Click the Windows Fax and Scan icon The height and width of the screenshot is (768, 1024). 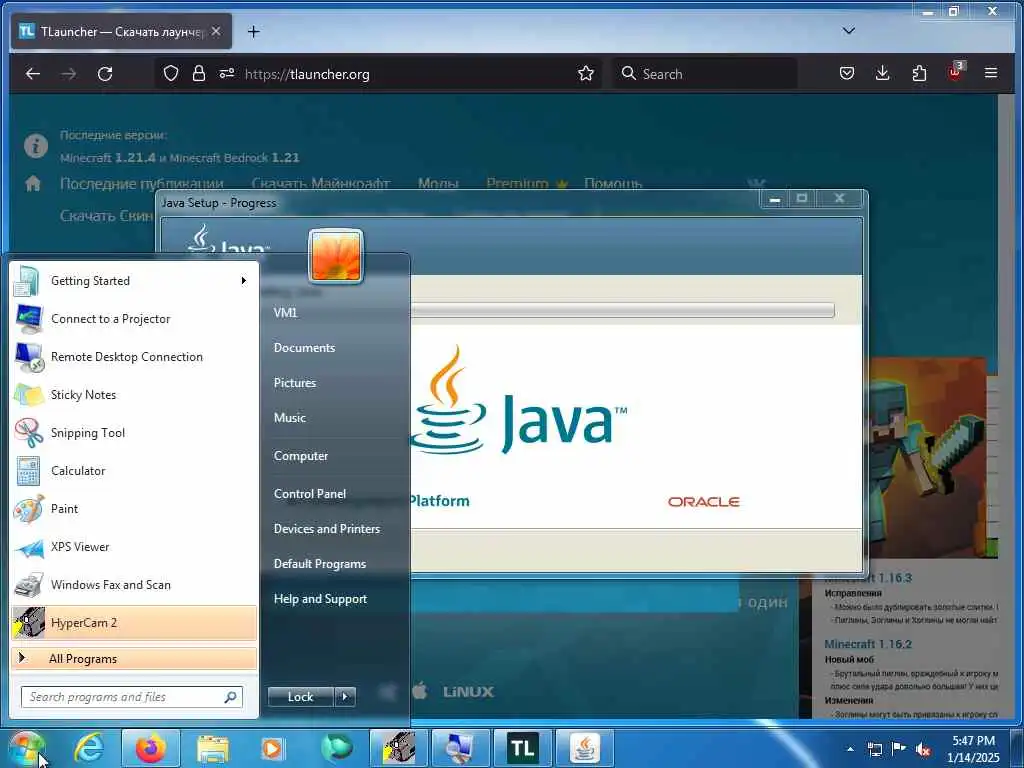[29, 585]
